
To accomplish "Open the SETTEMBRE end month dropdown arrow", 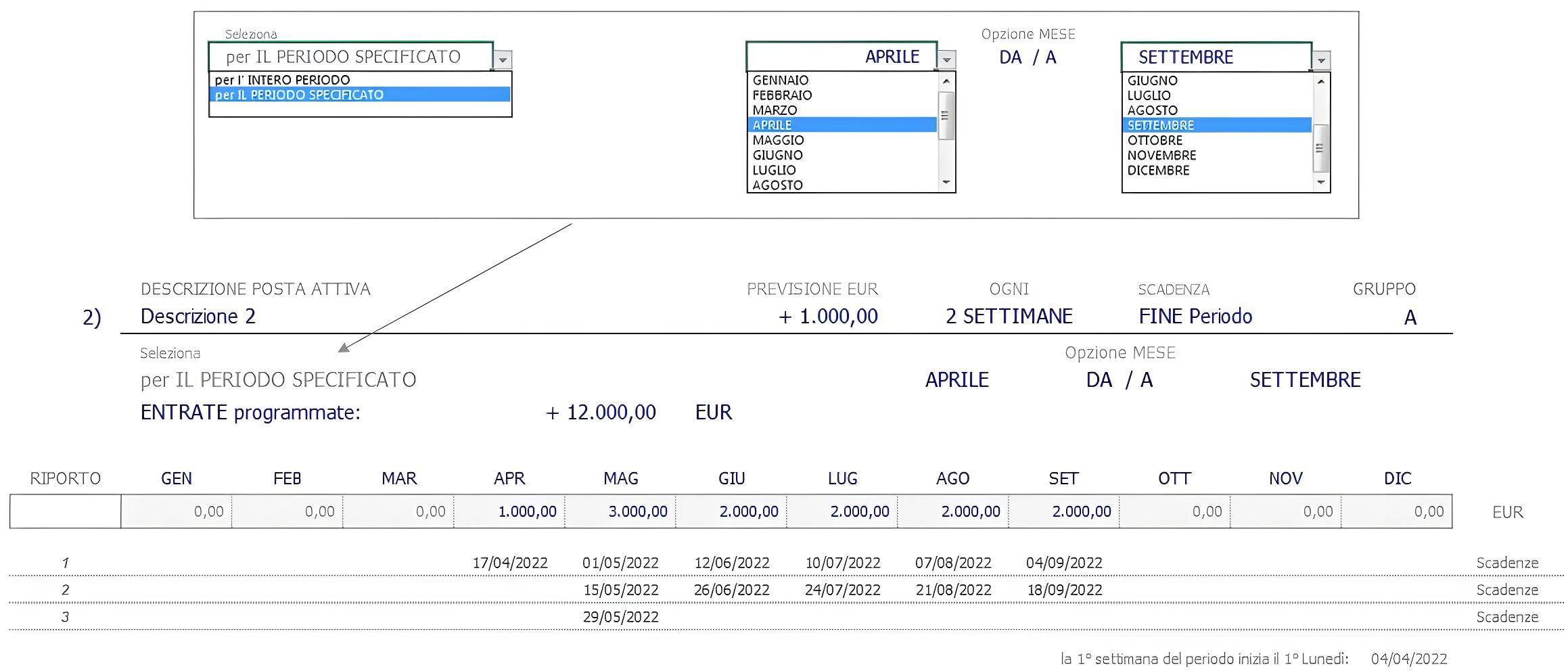I will pos(1321,61).
